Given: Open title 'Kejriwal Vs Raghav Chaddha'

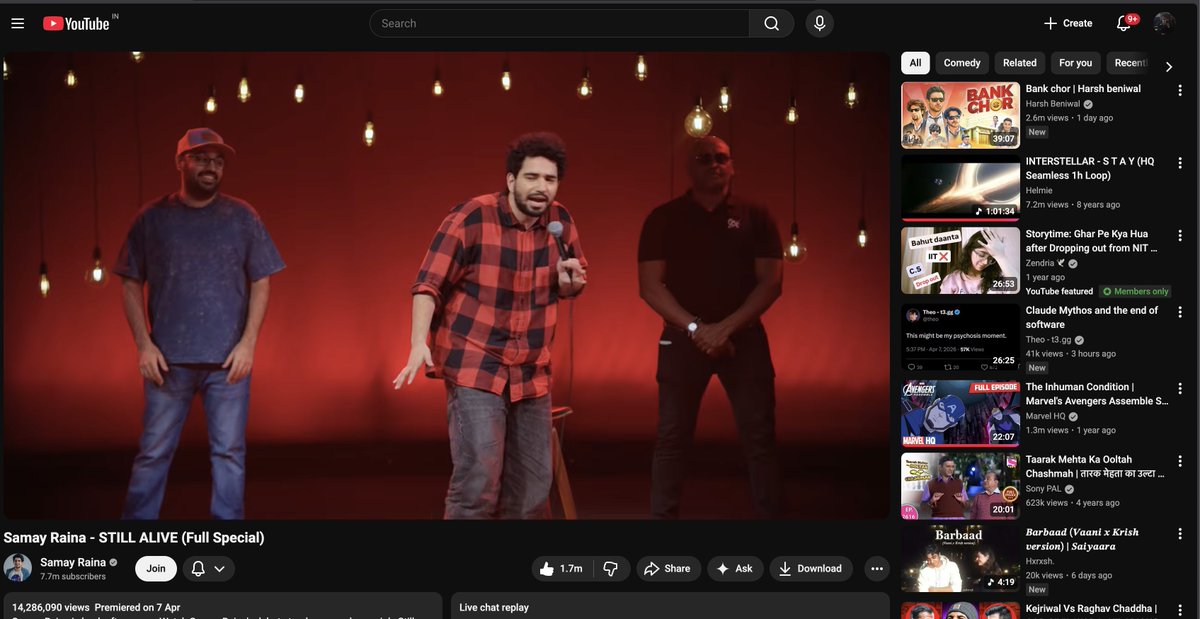Looking at the screenshot, I should 1091,609.
